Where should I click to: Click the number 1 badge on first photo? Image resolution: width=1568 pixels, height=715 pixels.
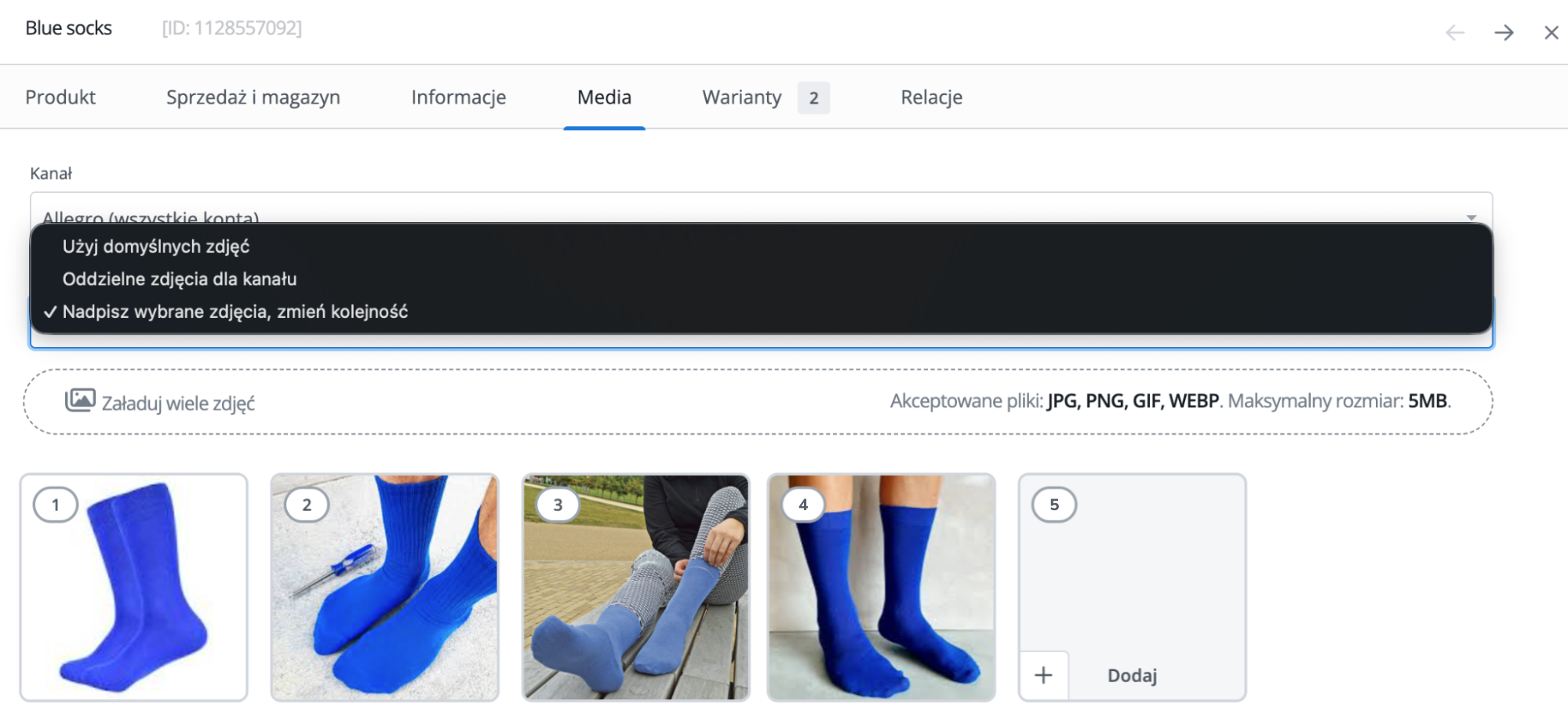click(56, 505)
